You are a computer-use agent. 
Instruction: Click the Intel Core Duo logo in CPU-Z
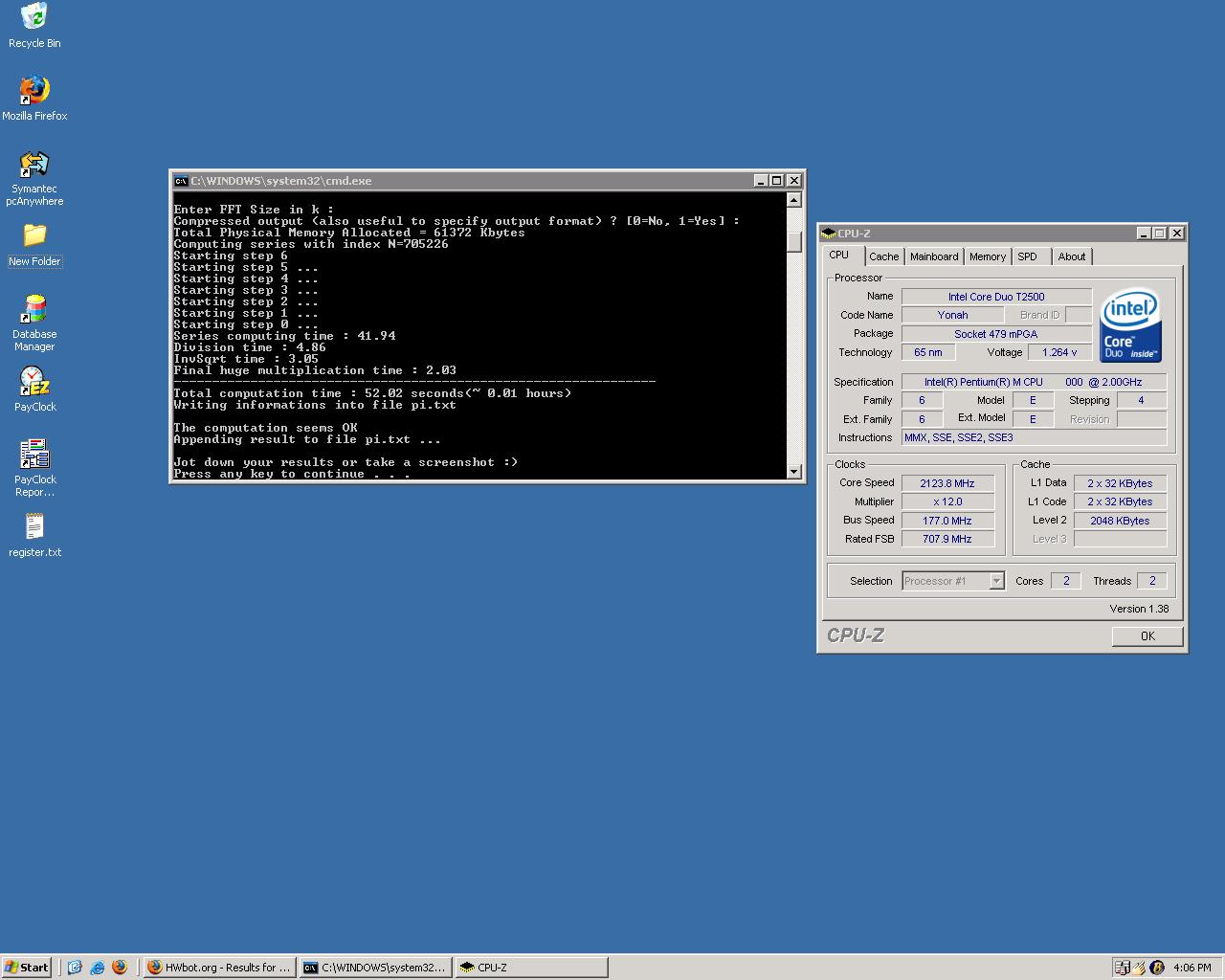point(1130,325)
